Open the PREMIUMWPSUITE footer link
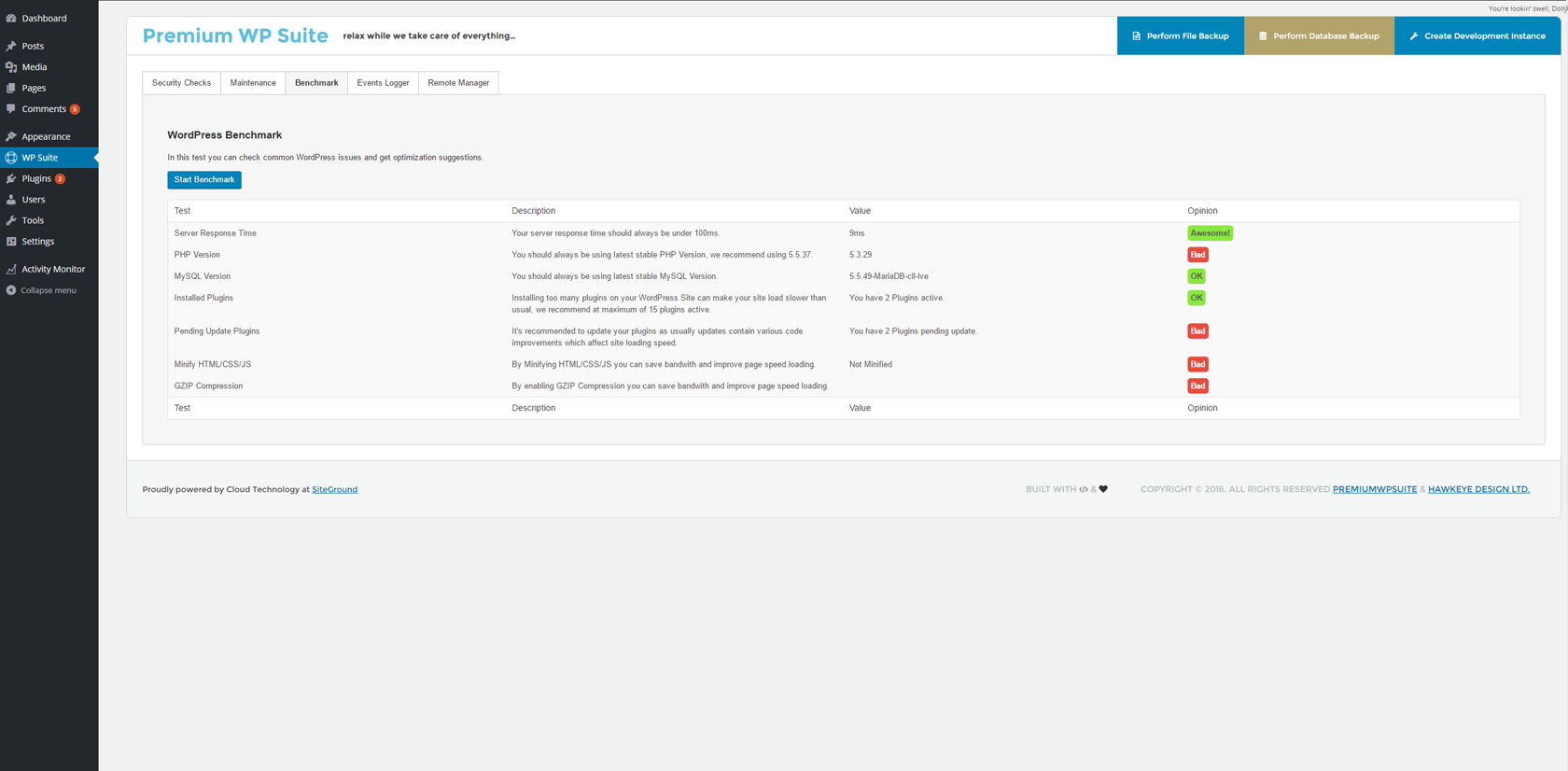Viewport: 1568px width, 771px height. click(x=1375, y=489)
